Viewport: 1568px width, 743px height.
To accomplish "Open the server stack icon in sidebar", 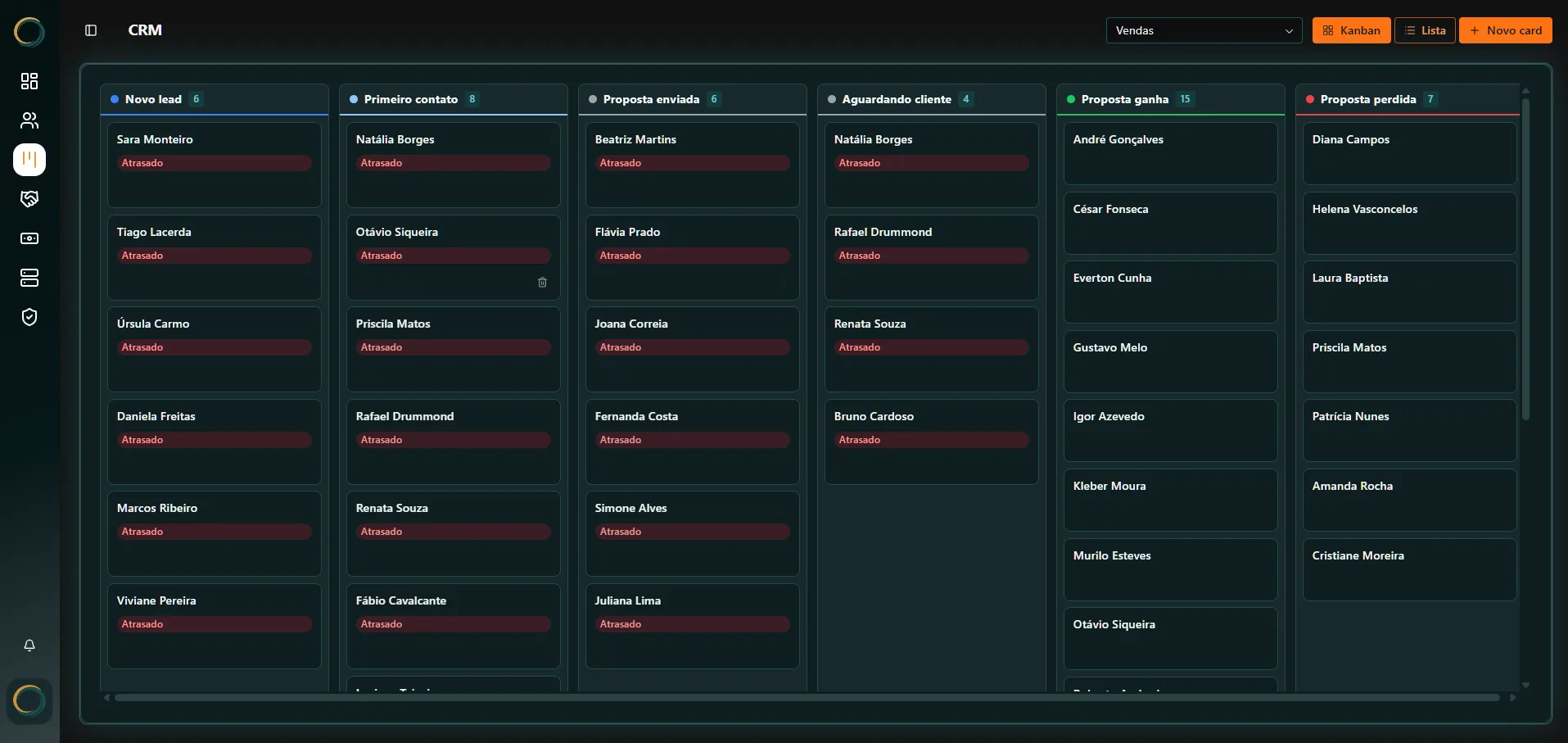I will click(x=29, y=278).
